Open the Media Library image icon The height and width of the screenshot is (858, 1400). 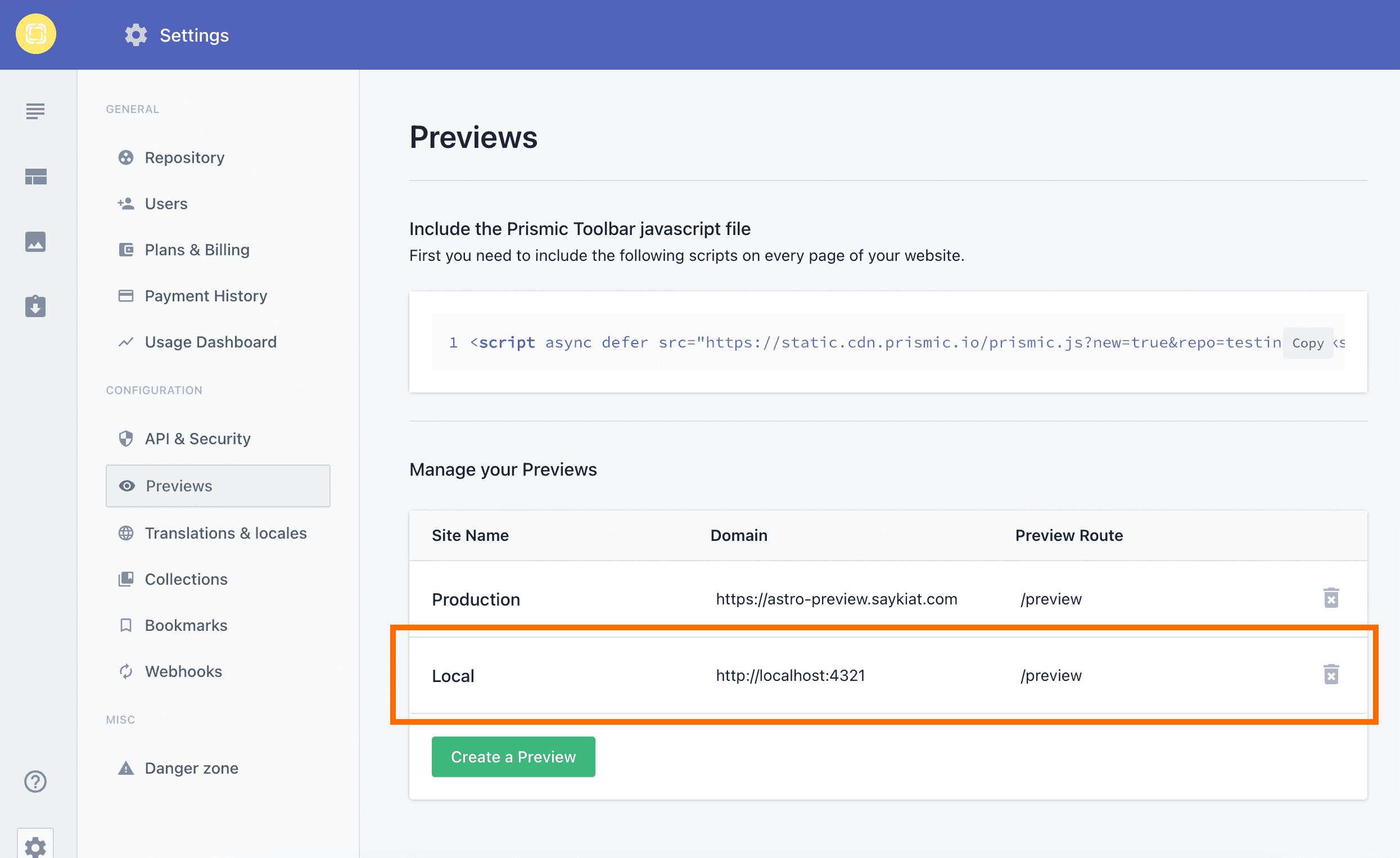35,242
